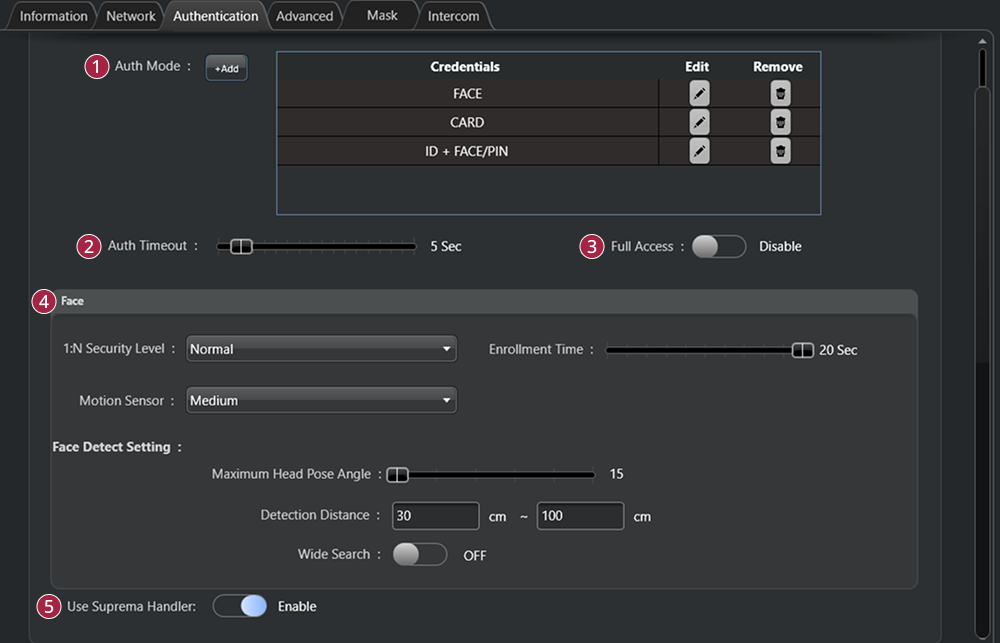This screenshot has height=643, width=1000.
Task: Edit the ID + FACE/PIN credential
Action: coord(699,151)
